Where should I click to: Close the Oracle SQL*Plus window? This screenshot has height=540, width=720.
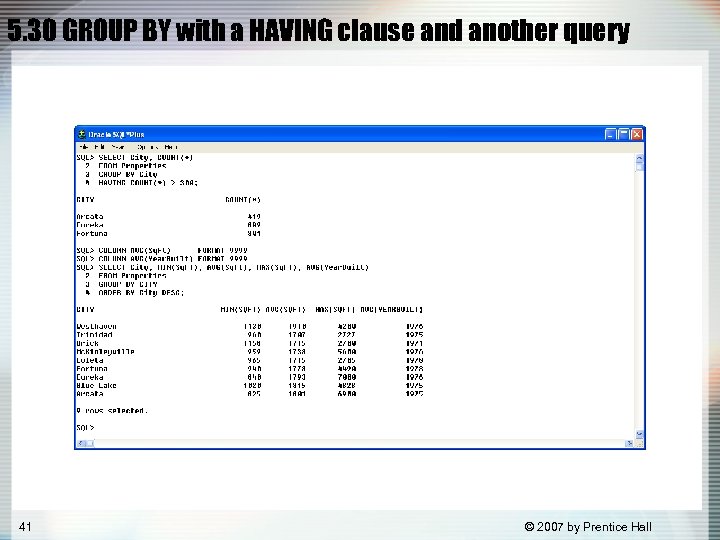click(x=637, y=135)
